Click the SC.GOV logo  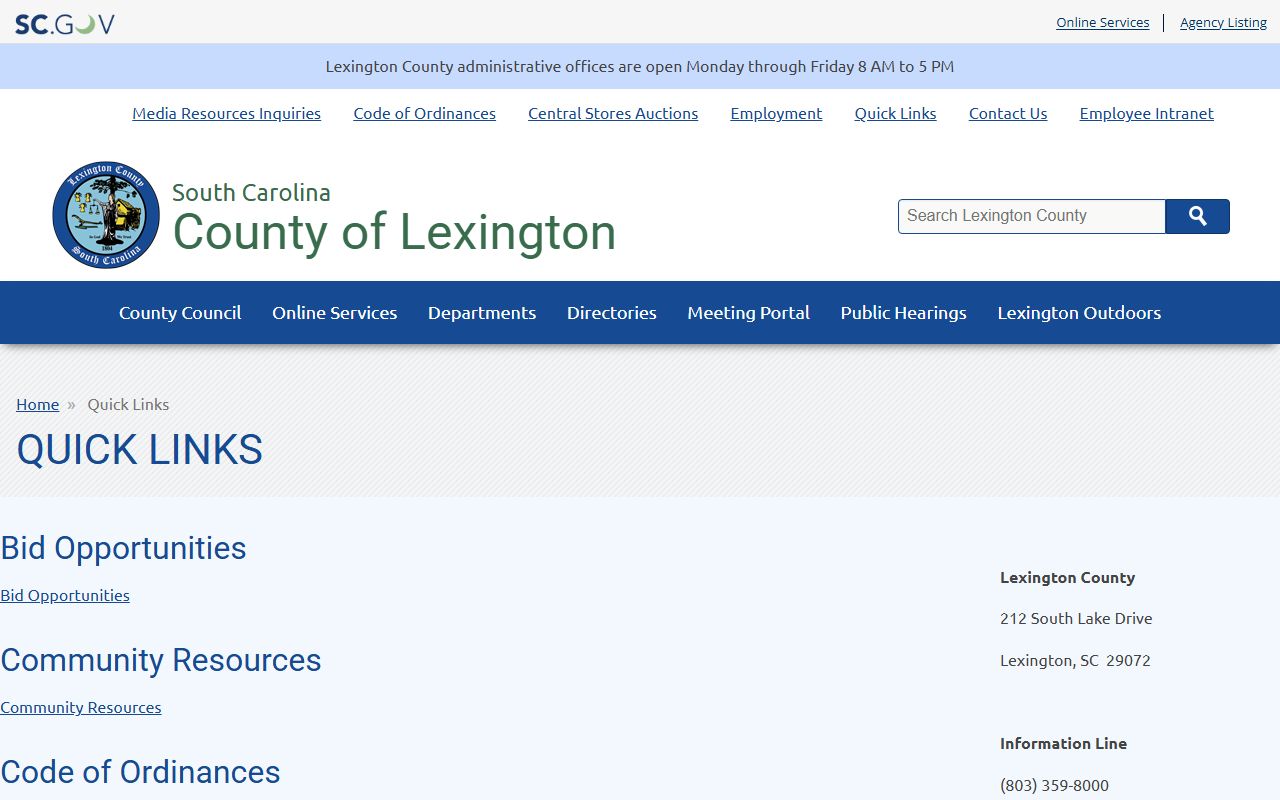65,23
